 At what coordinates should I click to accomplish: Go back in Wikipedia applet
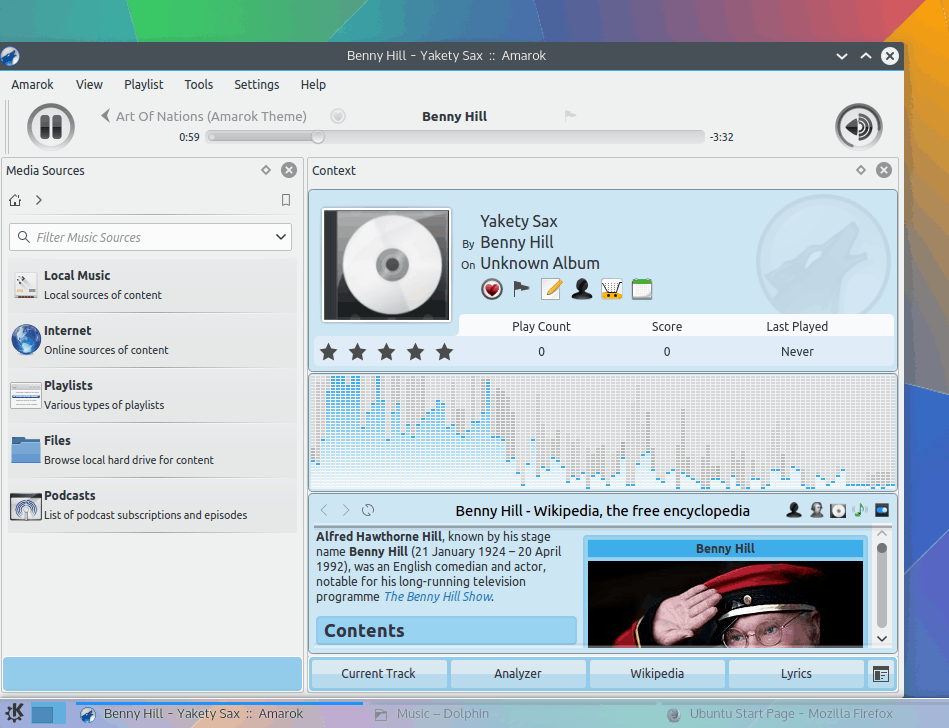[x=324, y=510]
